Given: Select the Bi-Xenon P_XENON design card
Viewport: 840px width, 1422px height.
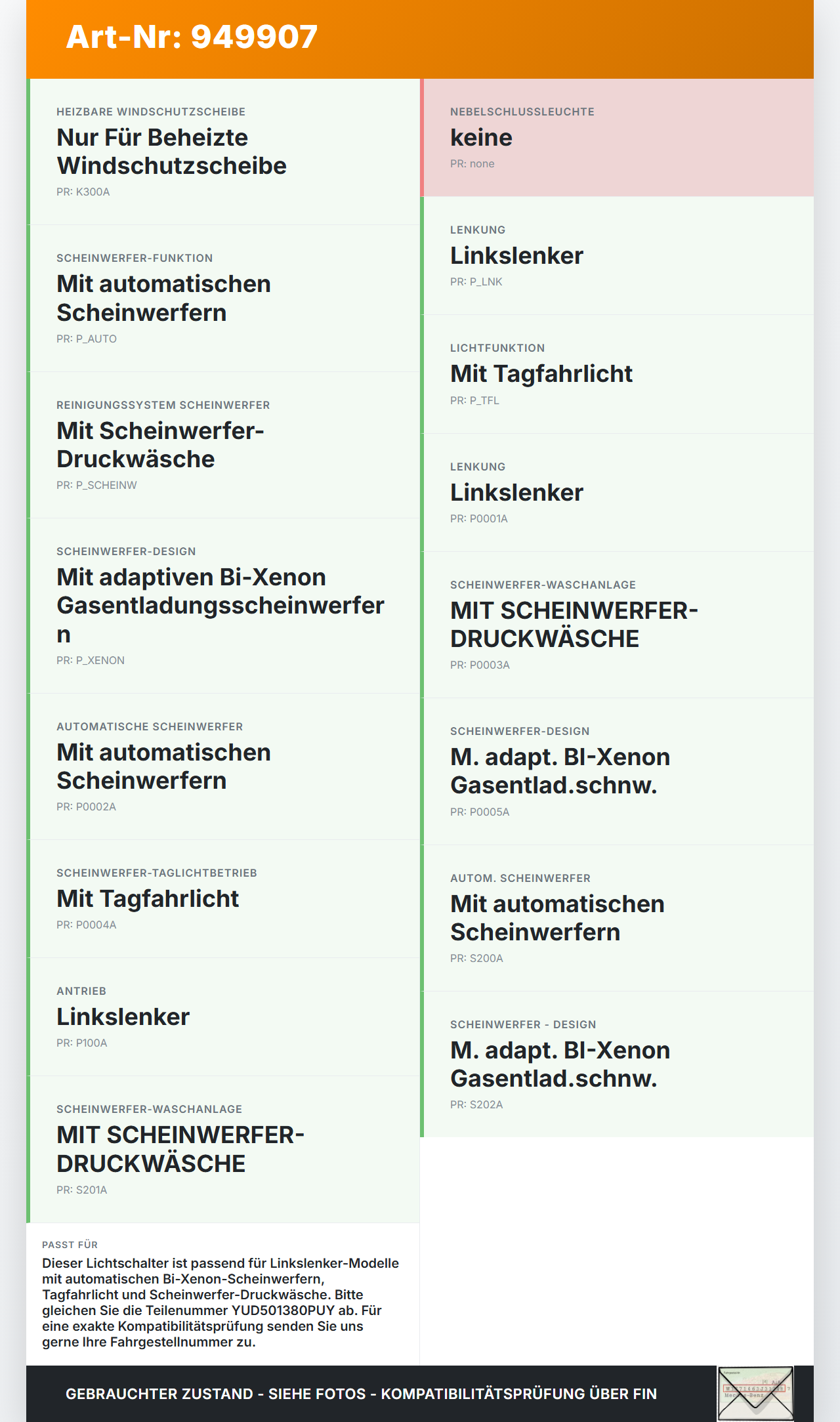Looking at the screenshot, I should [223, 606].
